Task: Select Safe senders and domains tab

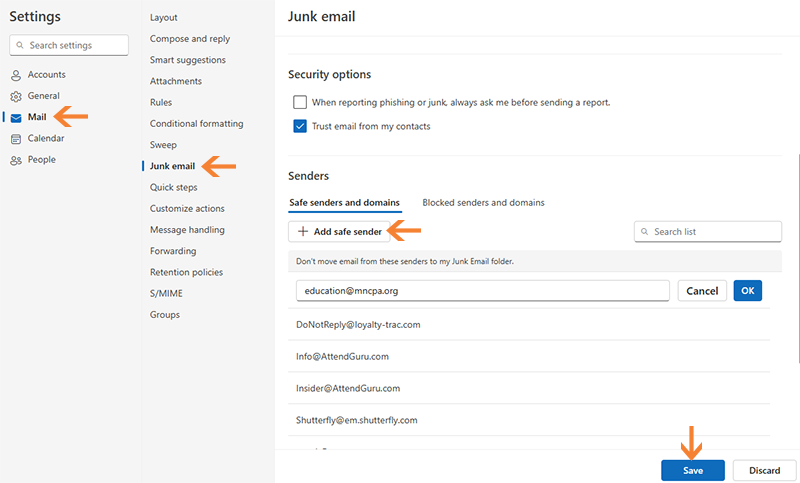Action: [x=344, y=203]
